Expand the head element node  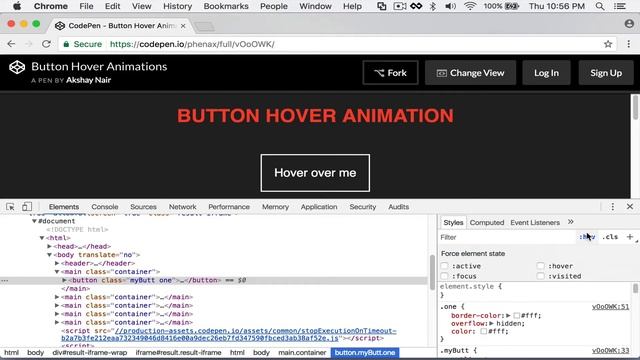(x=49, y=246)
